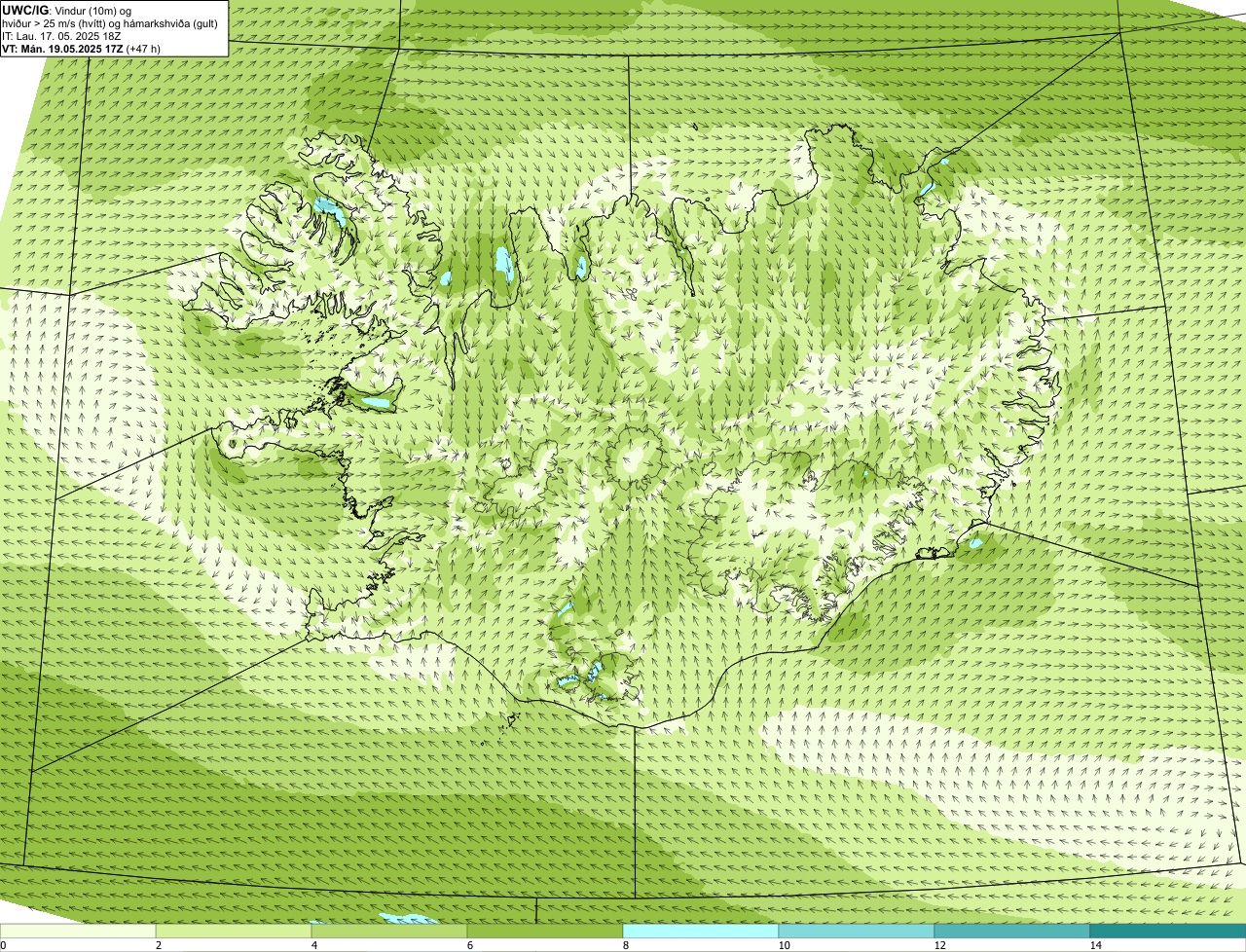This screenshot has width=1246, height=952.
Task: Click the "14" label on the colour scale
Action: click(x=1095, y=945)
